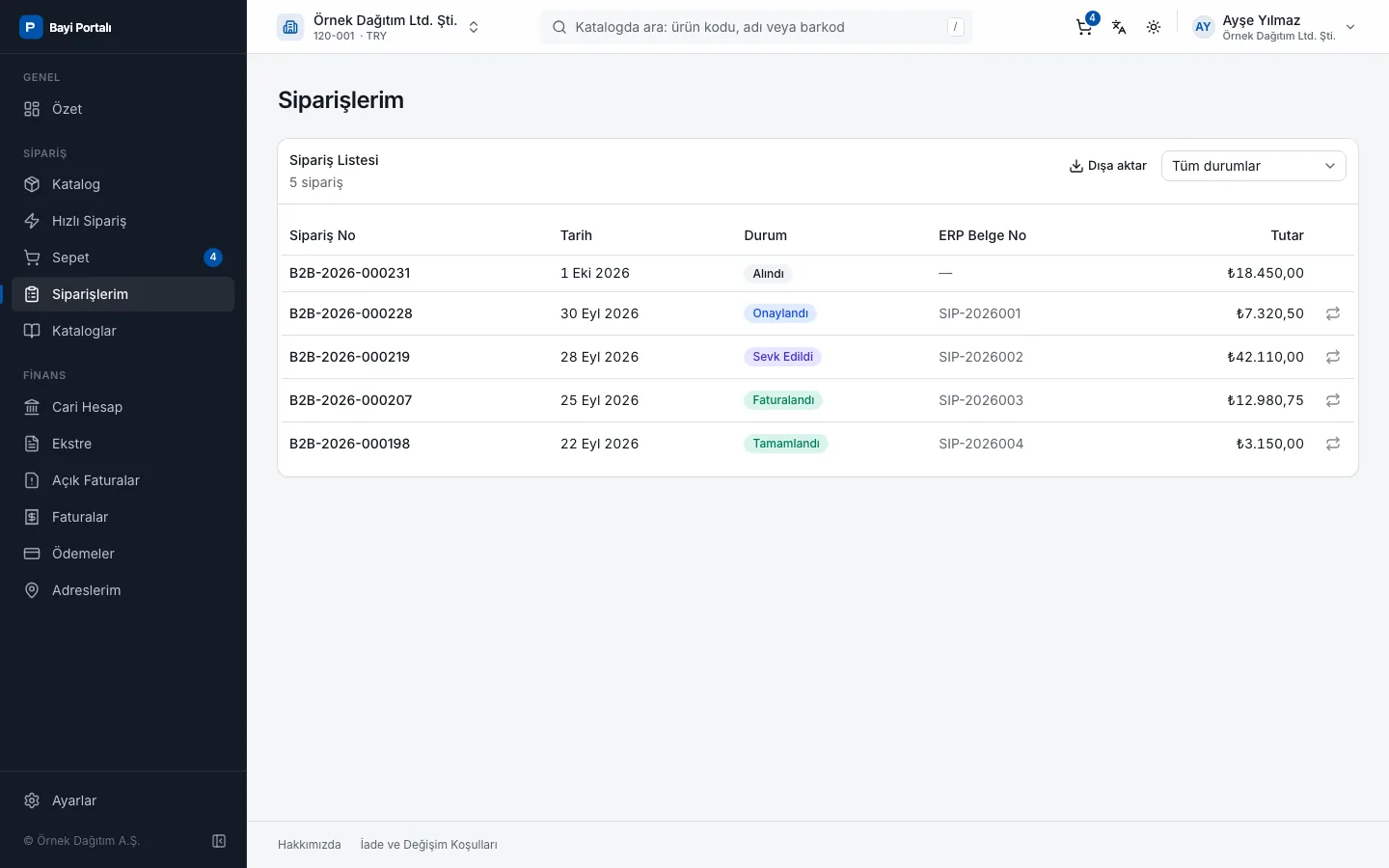Click the search magnifier icon
Viewport: 1389px width, 868px height.
[x=558, y=27]
